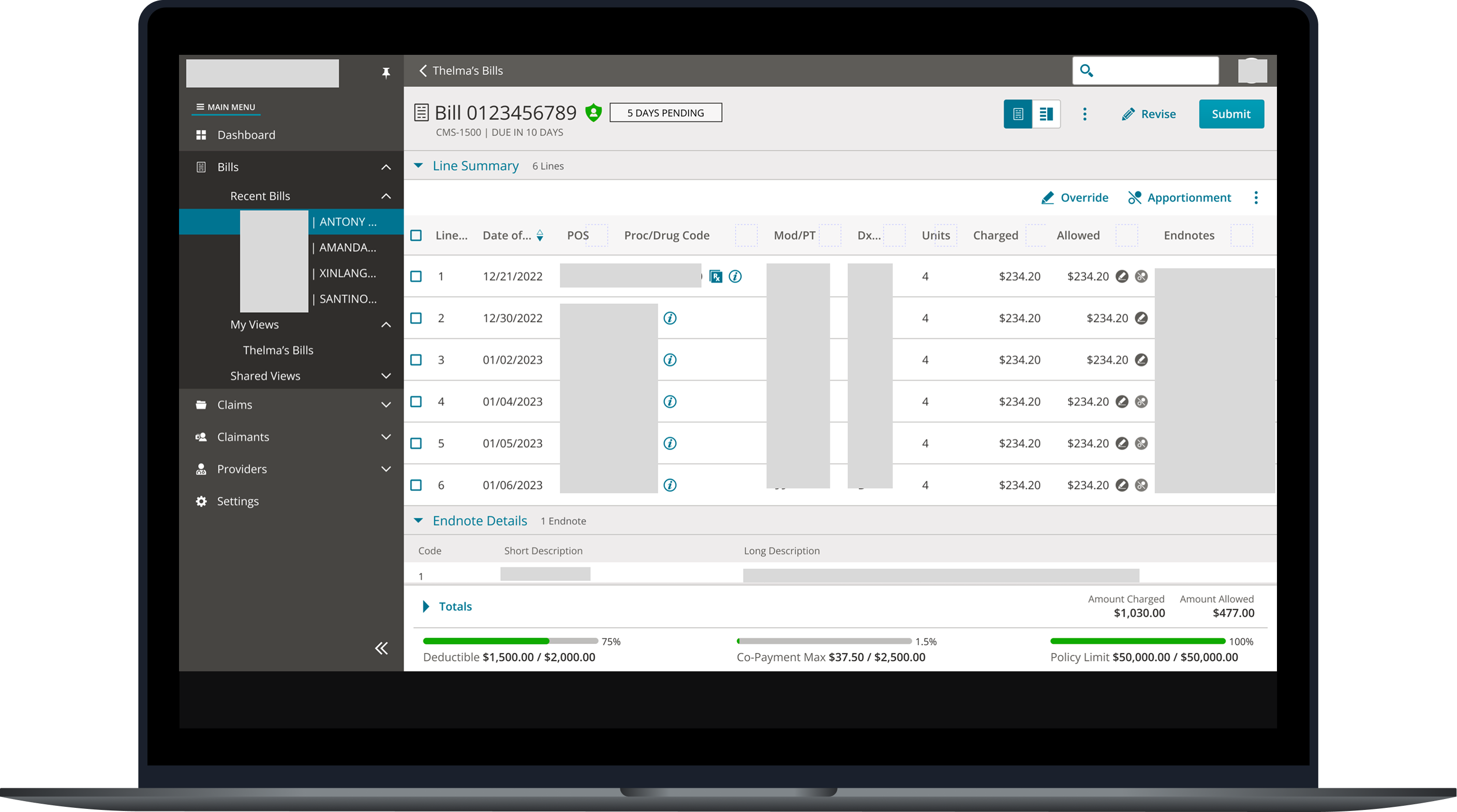Tick the checkbox for line 6
Viewport: 1457px width, 812px height.
(x=417, y=485)
